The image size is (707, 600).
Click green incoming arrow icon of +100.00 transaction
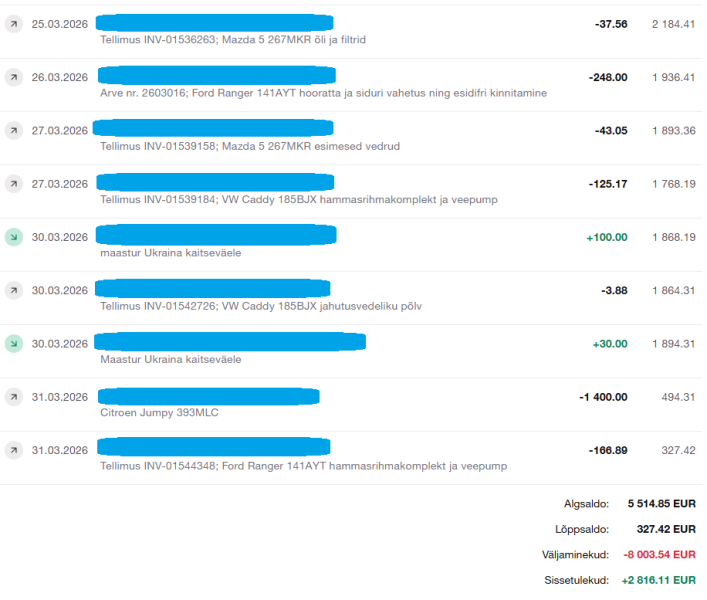coord(13,237)
